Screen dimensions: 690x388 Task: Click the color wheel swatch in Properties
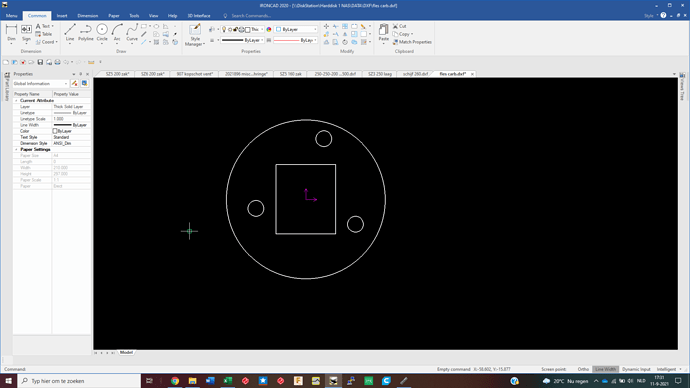269,29
